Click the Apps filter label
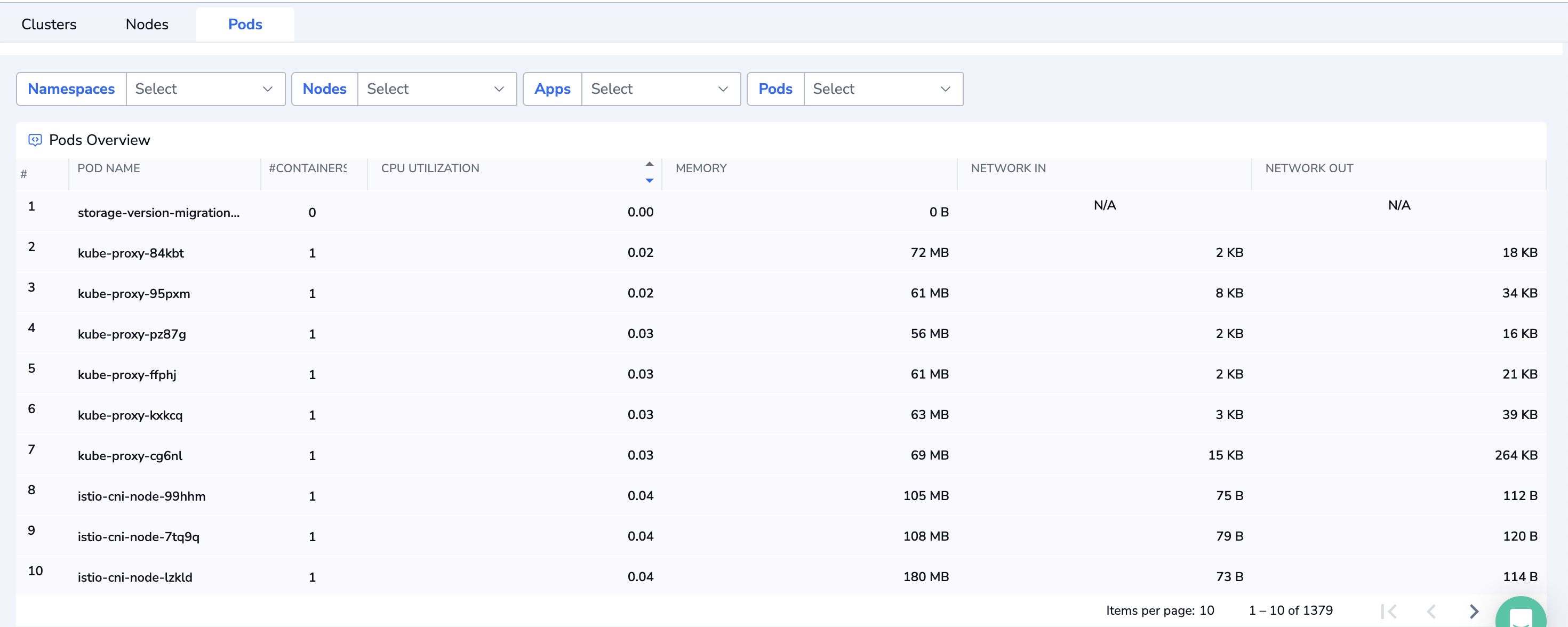The image size is (1568, 627). click(552, 89)
